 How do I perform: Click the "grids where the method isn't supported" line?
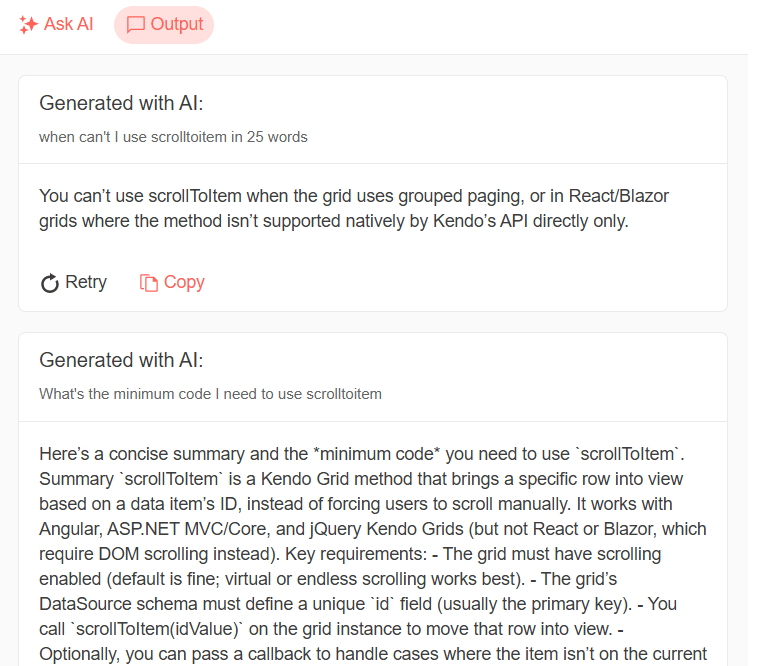coord(333,221)
